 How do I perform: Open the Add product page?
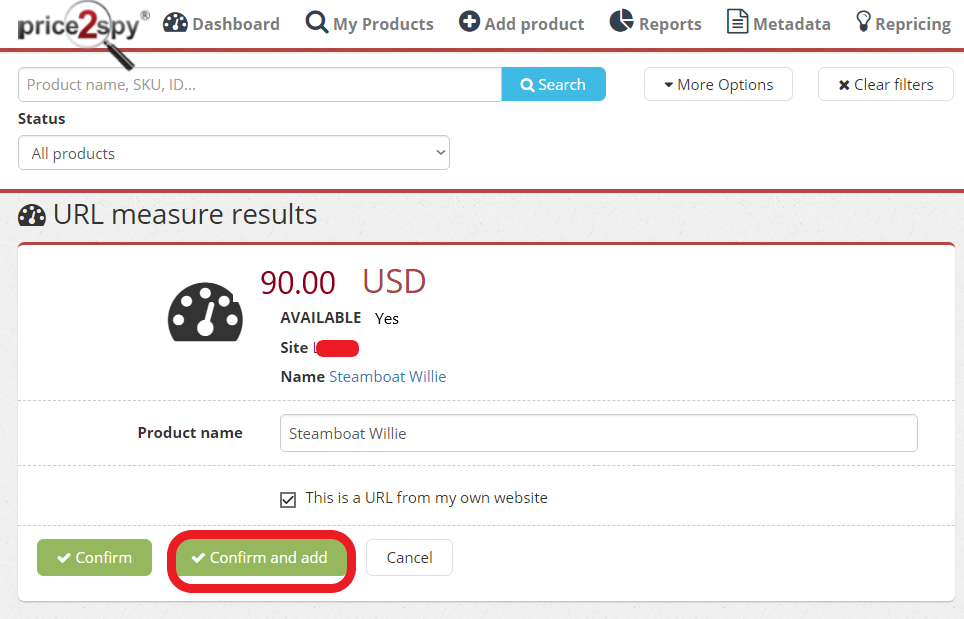pyautogui.click(x=521, y=23)
